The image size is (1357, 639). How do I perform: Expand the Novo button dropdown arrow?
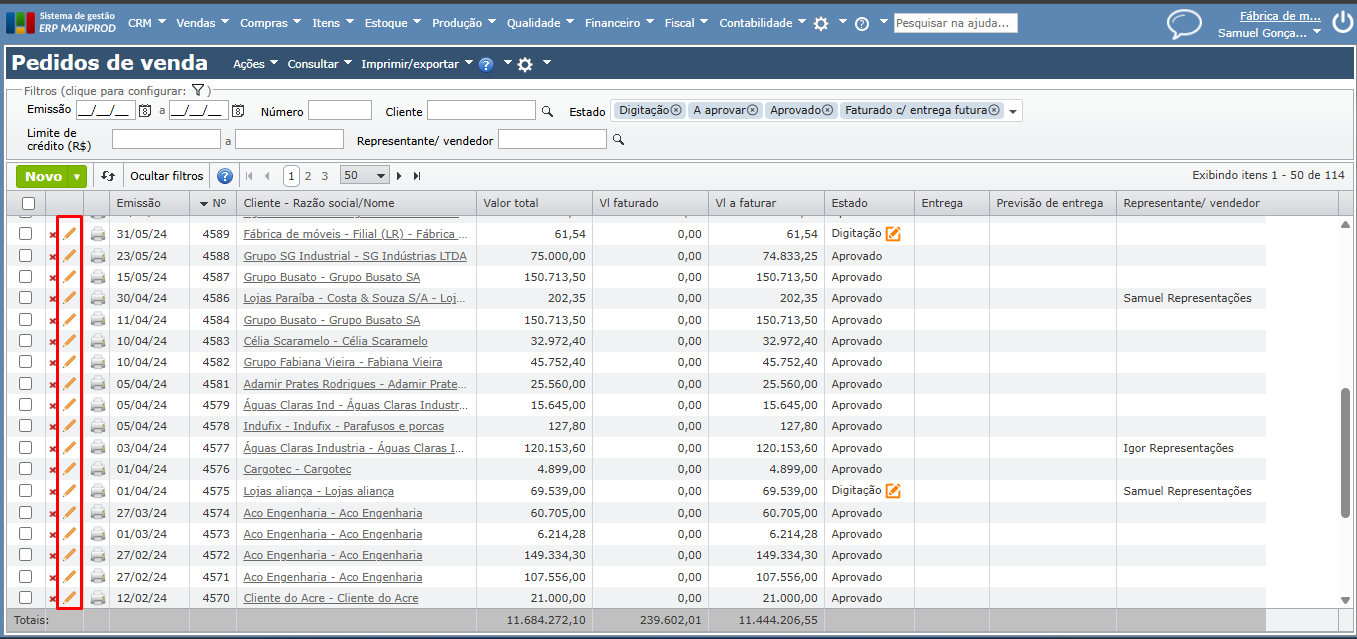[x=77, y=177]
